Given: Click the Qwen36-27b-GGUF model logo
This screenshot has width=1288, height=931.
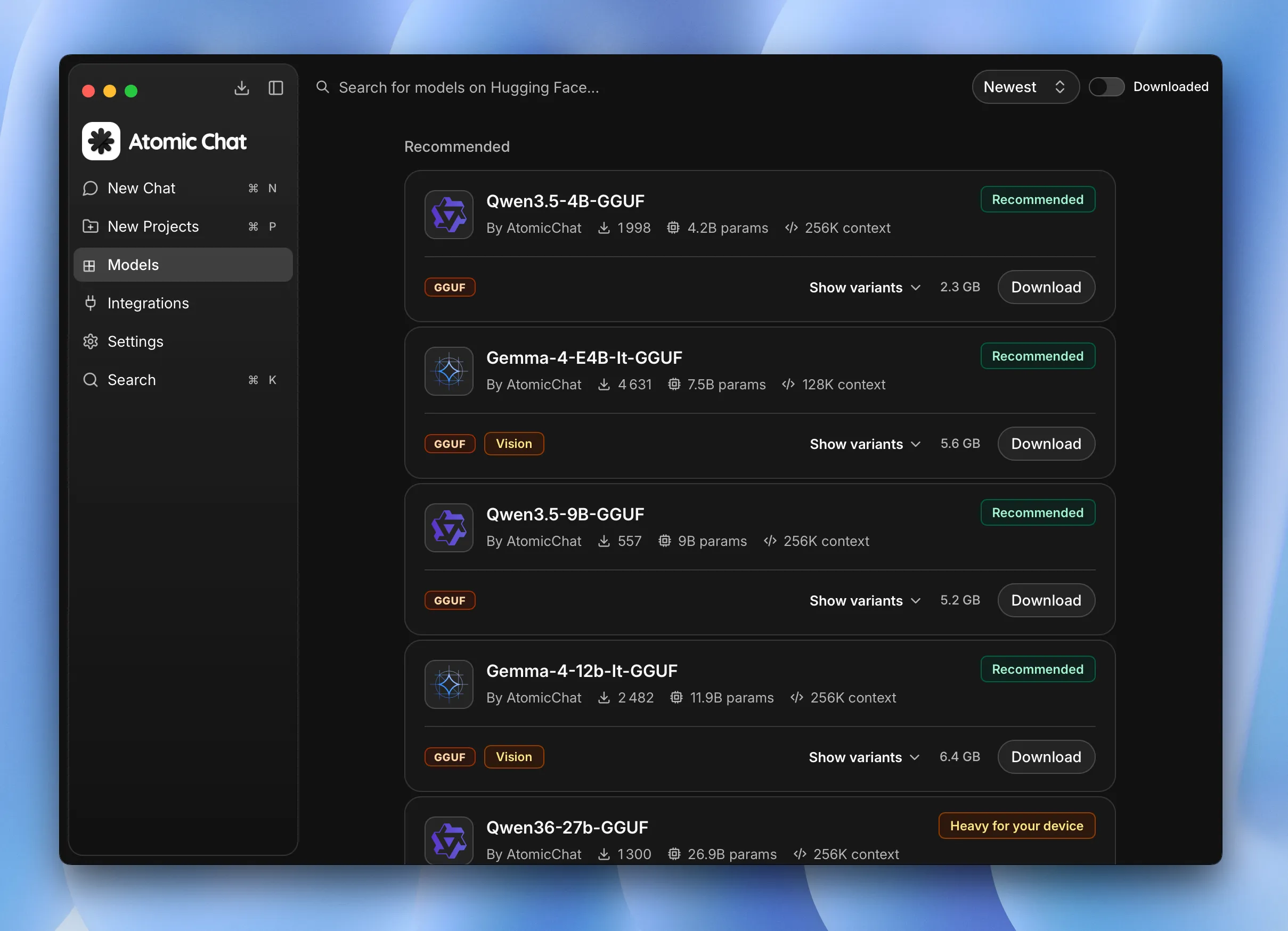Looking at the screenshot, I should 449,841.
